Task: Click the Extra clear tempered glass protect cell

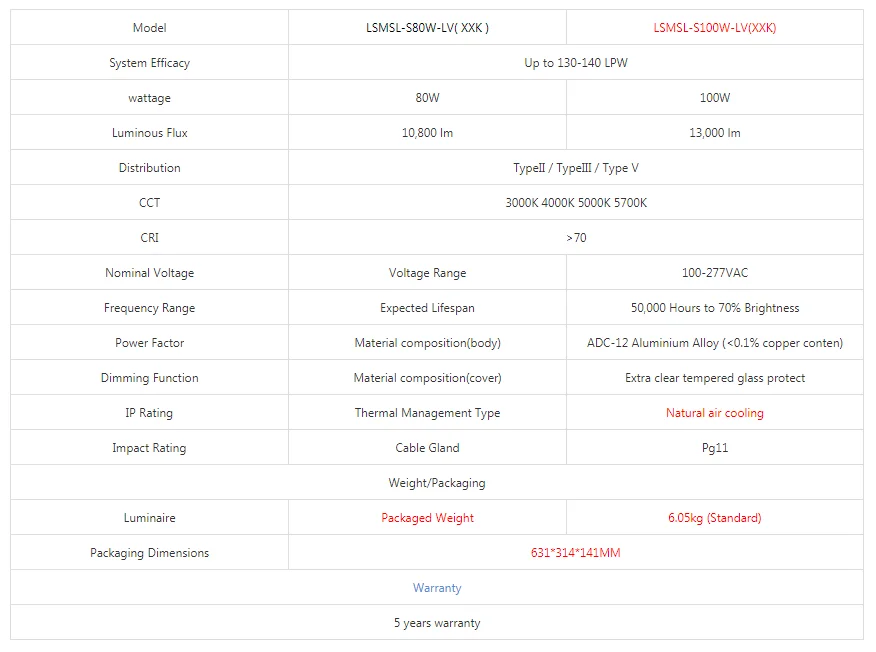Action: click(x=714, y=378)
